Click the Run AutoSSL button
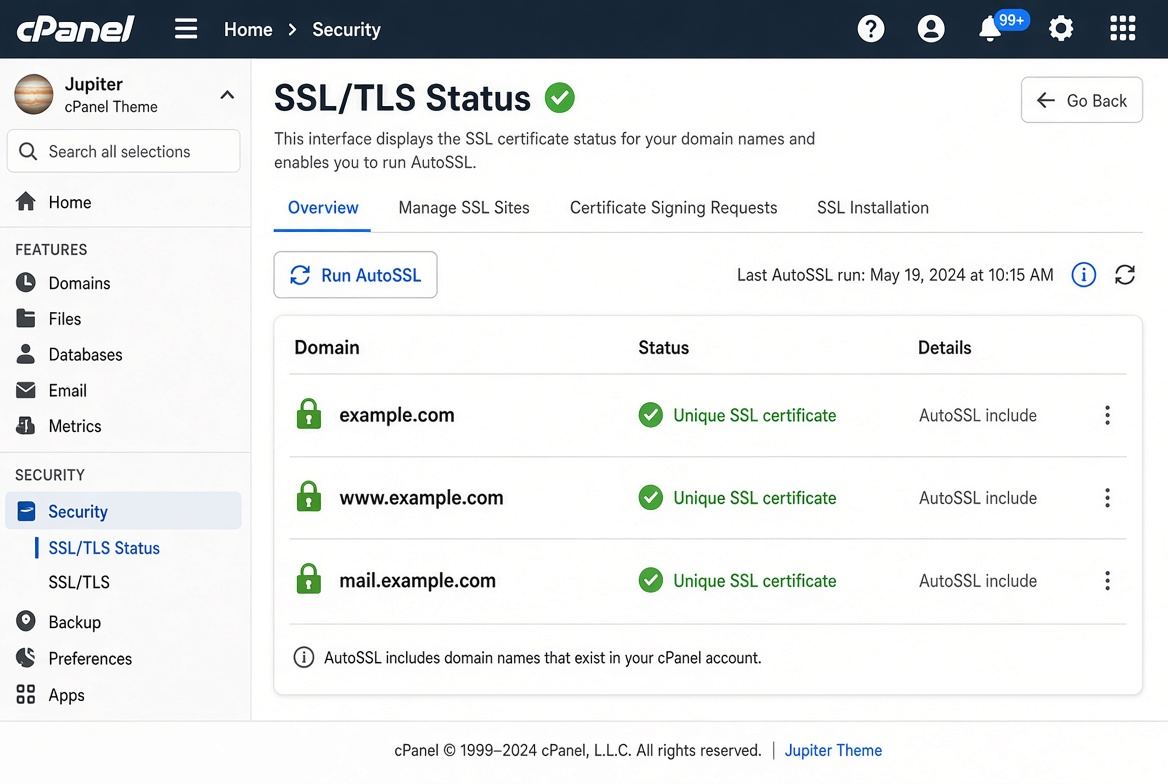 coord(355,275)
